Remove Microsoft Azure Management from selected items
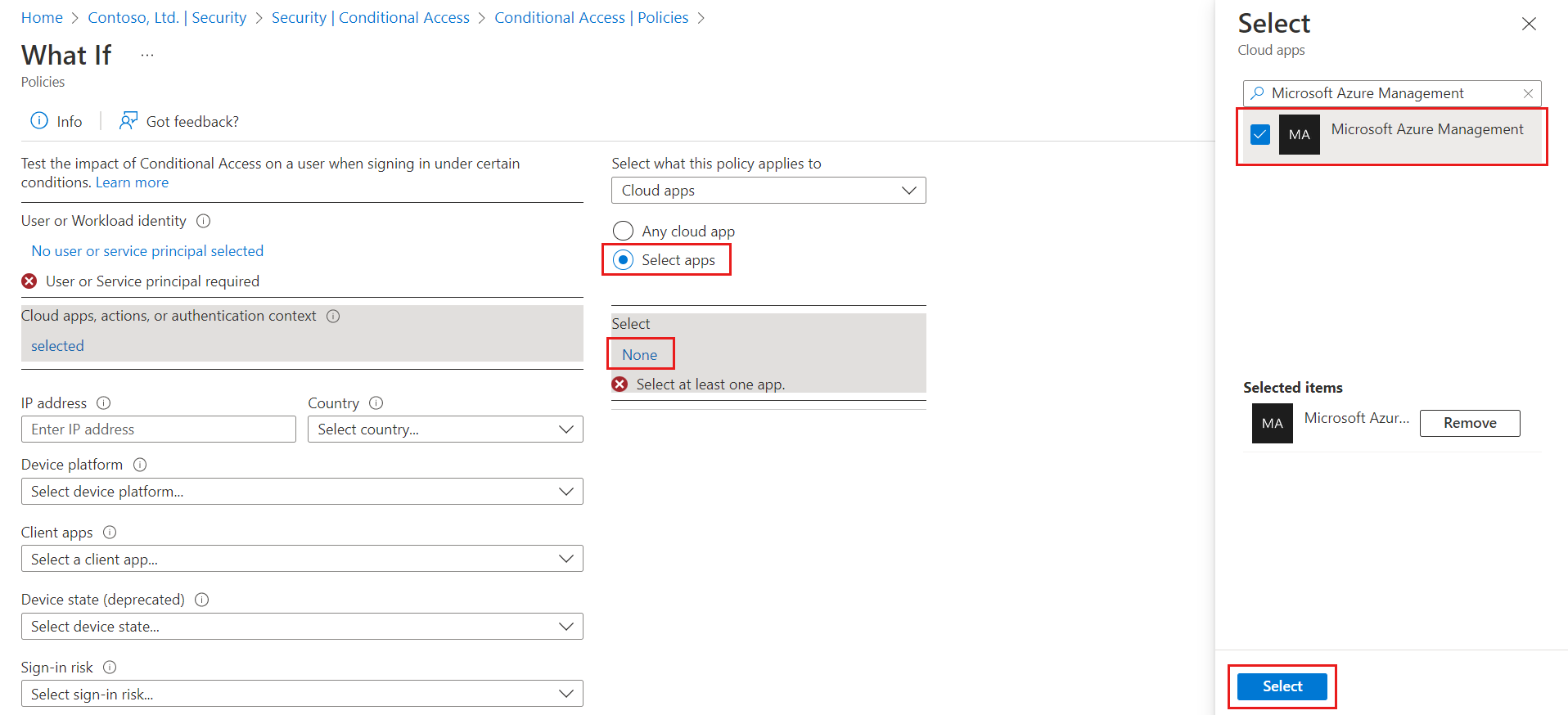Screen dimensions: 1568x715 pyautogui.click(x=1470, y=423)
